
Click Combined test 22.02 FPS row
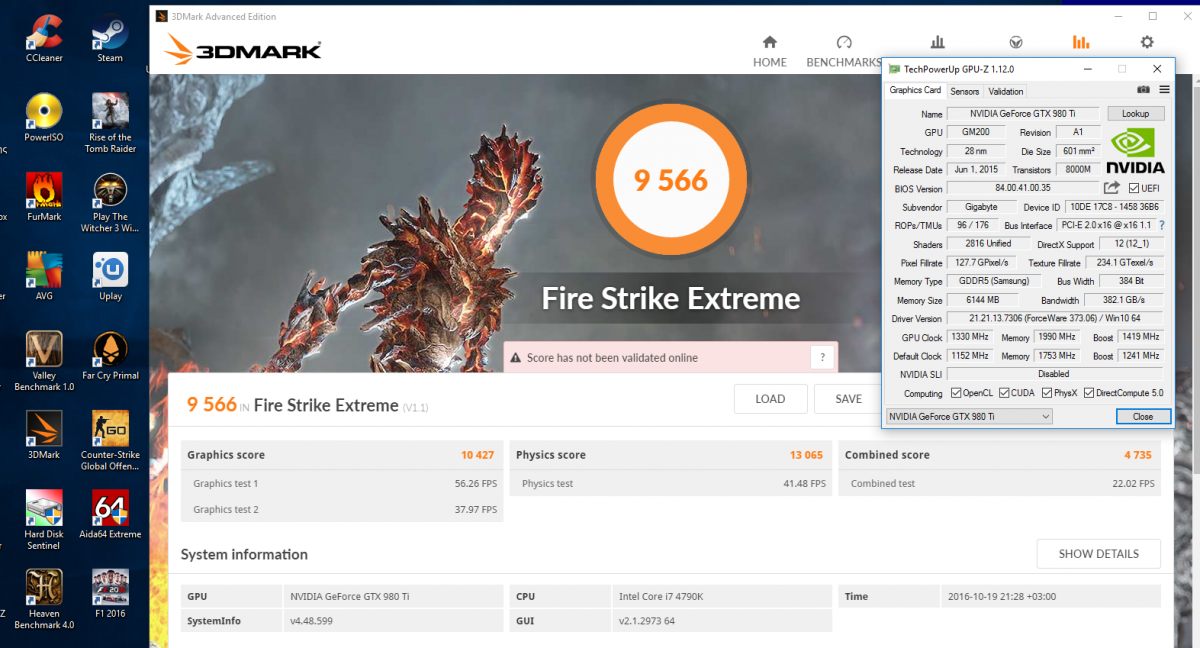(x=1000, y=484)
